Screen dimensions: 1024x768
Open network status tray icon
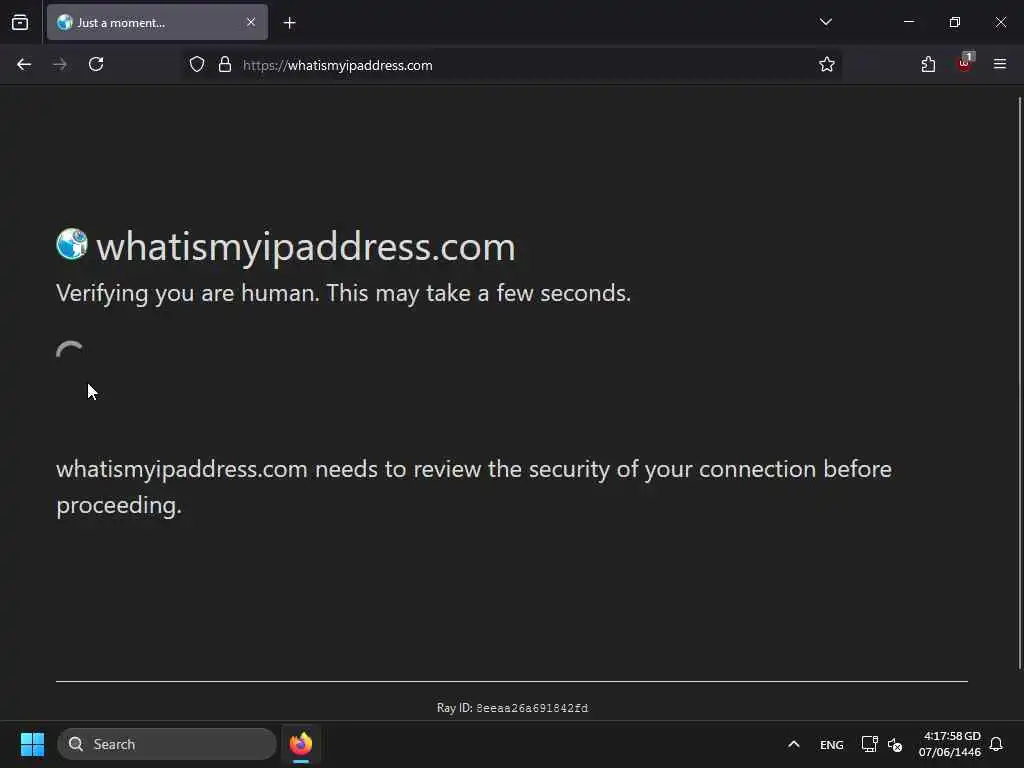pos(869,744)
